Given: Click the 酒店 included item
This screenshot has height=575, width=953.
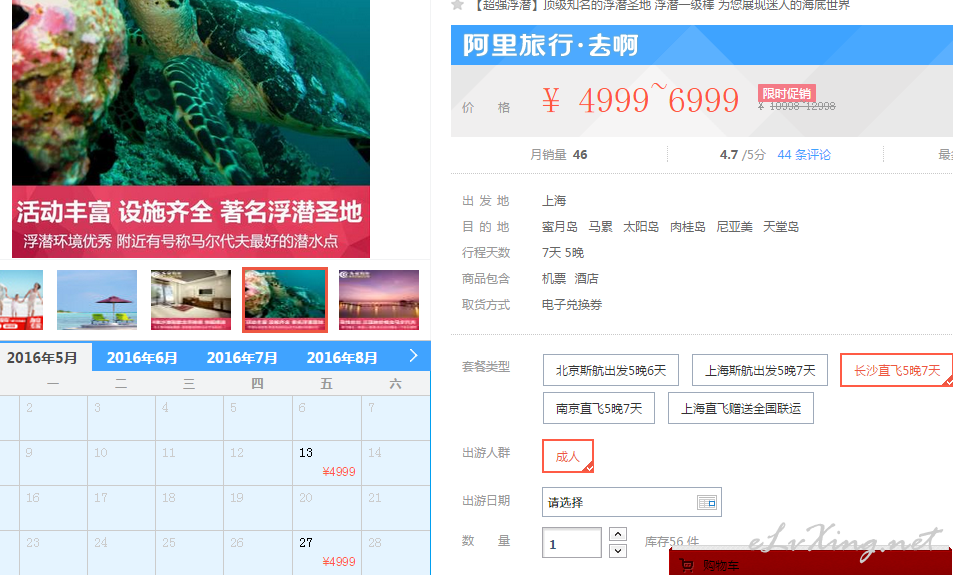Looking at the screenshot, I should tap(587, 278).
